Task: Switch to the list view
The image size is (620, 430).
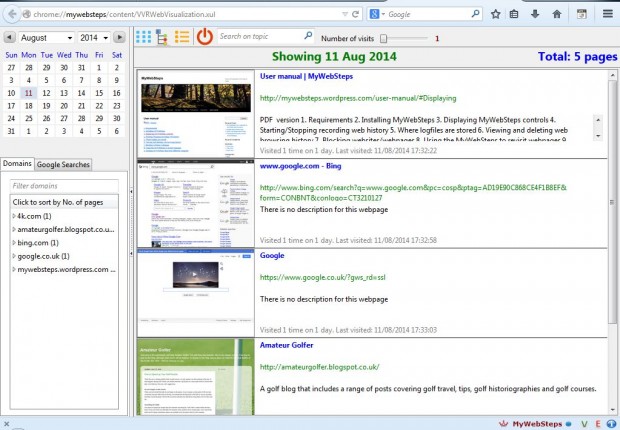Action: [182, 37]
